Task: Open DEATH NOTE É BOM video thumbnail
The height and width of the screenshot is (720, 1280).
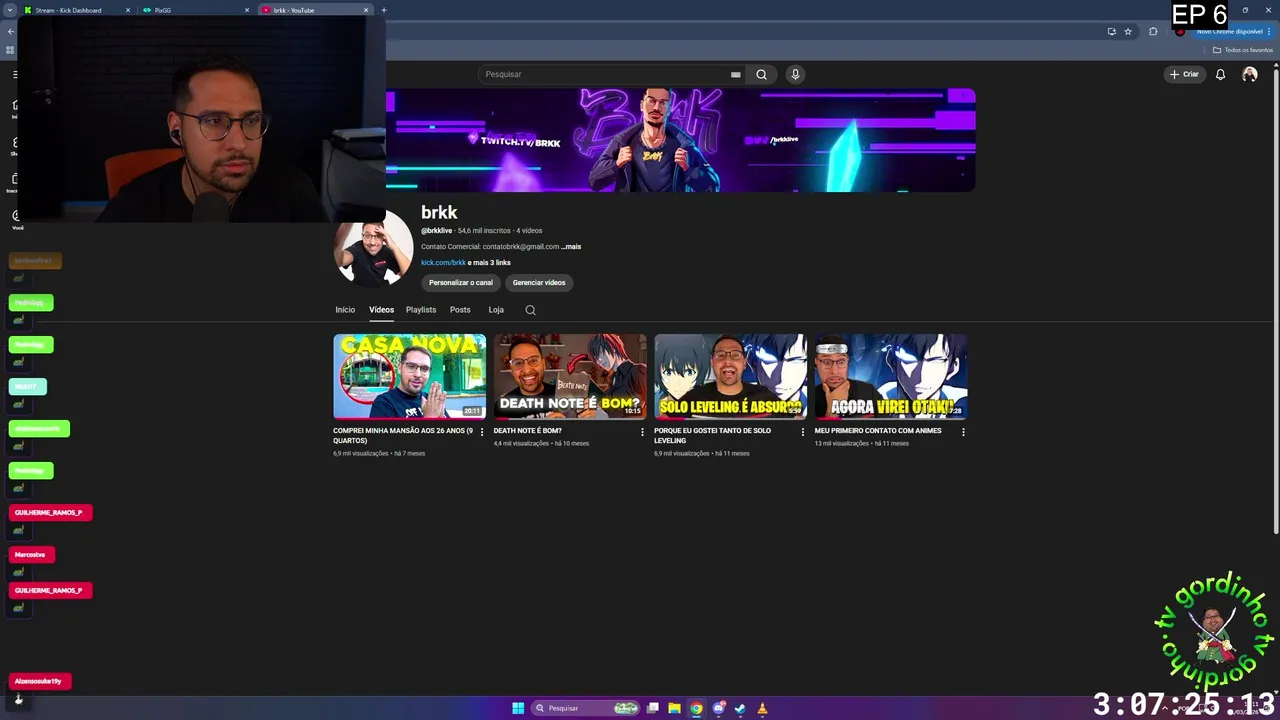Action: (570, 376)
